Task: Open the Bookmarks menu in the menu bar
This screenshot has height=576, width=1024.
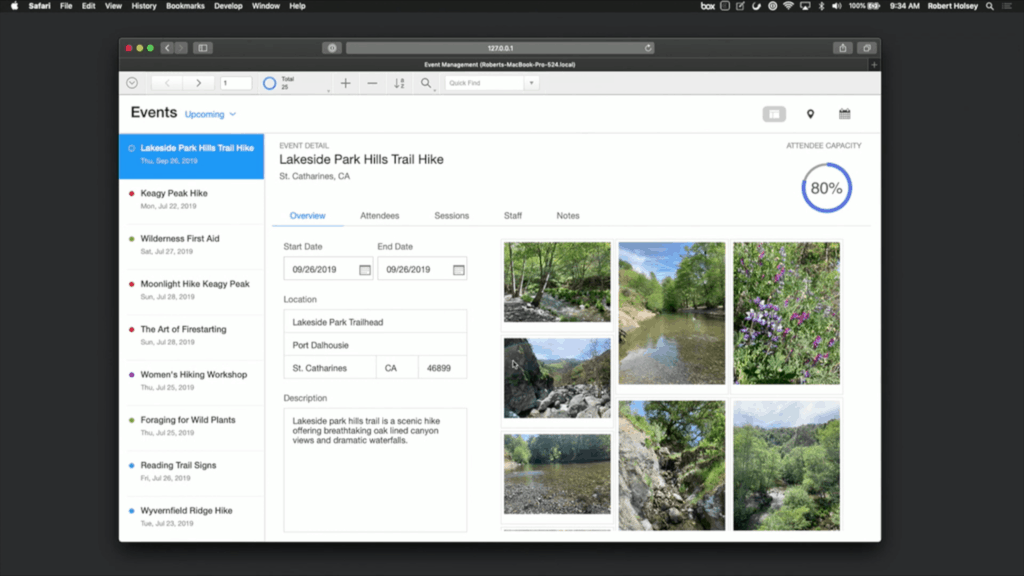Action: point(185,5)
